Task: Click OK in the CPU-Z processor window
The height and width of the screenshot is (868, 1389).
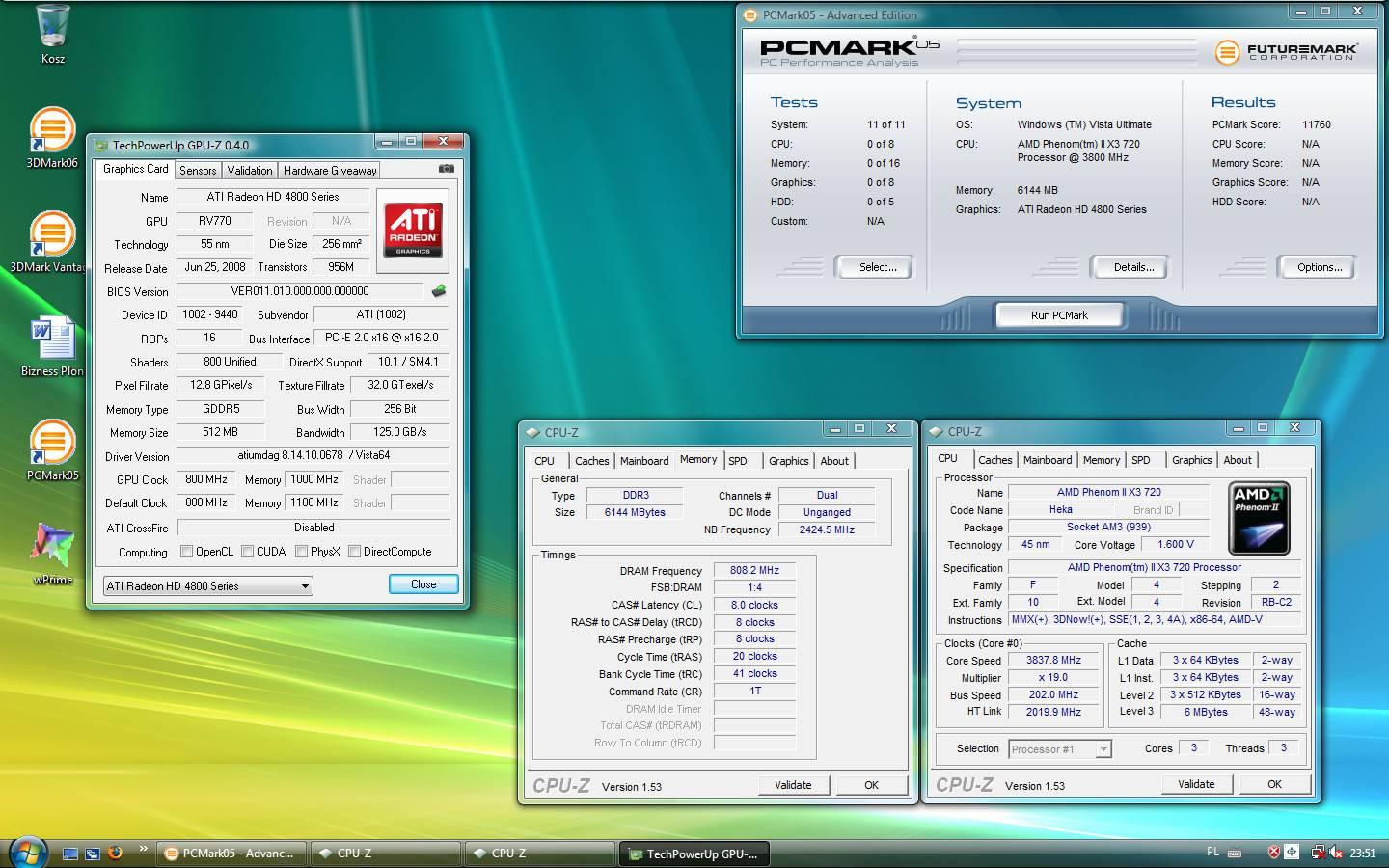Action: click(1275, 784)
